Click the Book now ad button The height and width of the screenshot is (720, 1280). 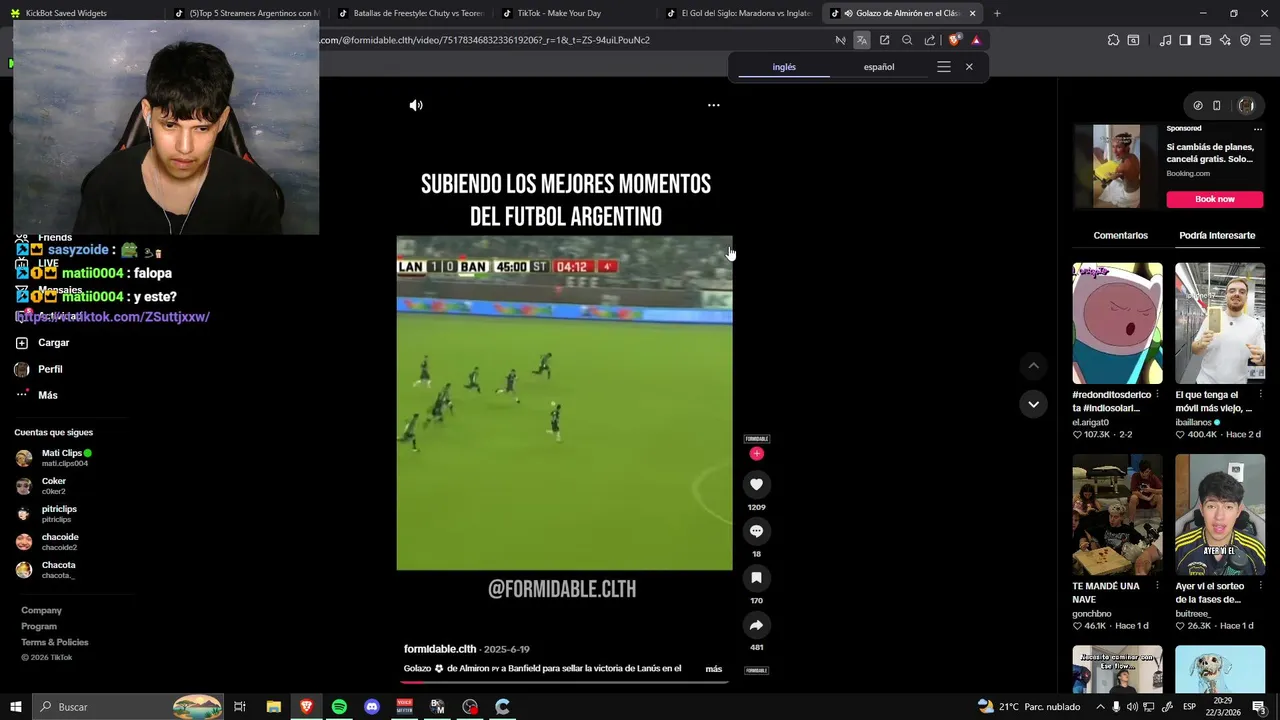1215,199
